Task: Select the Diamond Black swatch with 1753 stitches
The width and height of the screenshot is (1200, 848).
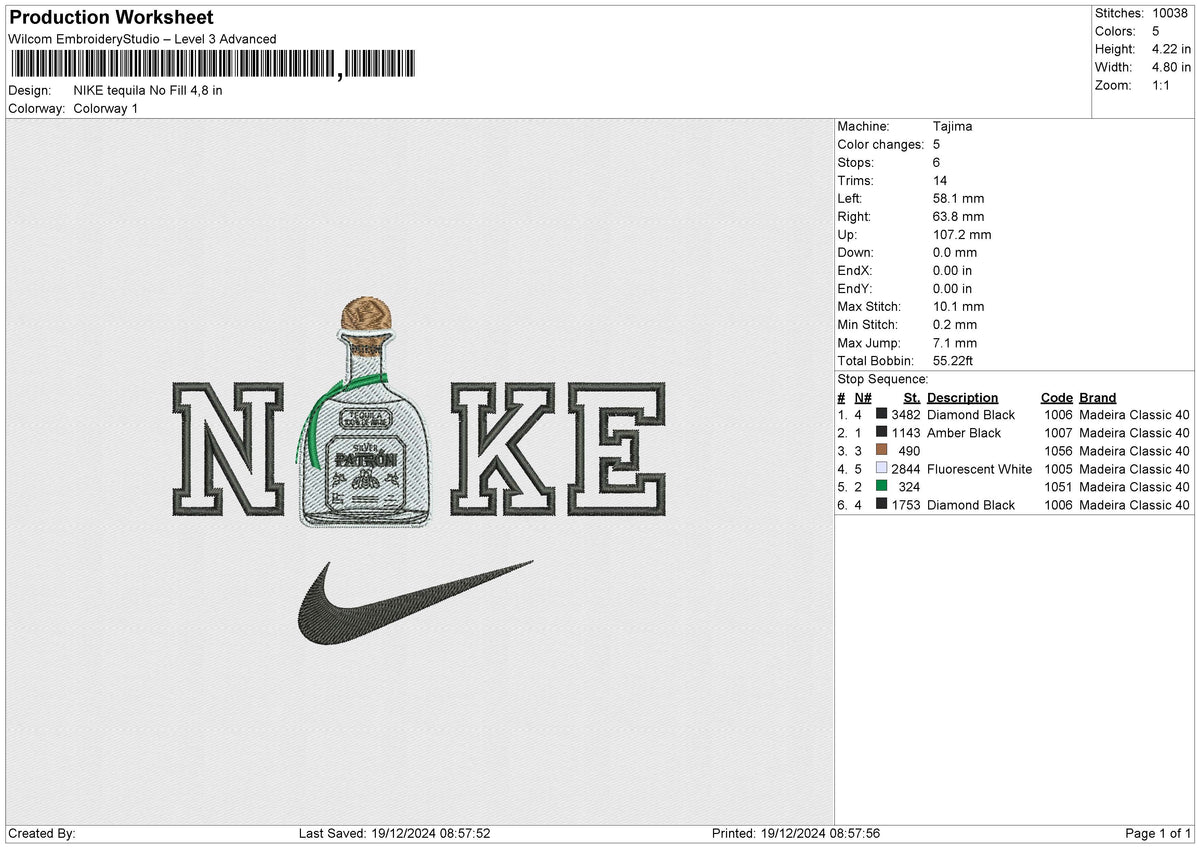Action: 881,504
